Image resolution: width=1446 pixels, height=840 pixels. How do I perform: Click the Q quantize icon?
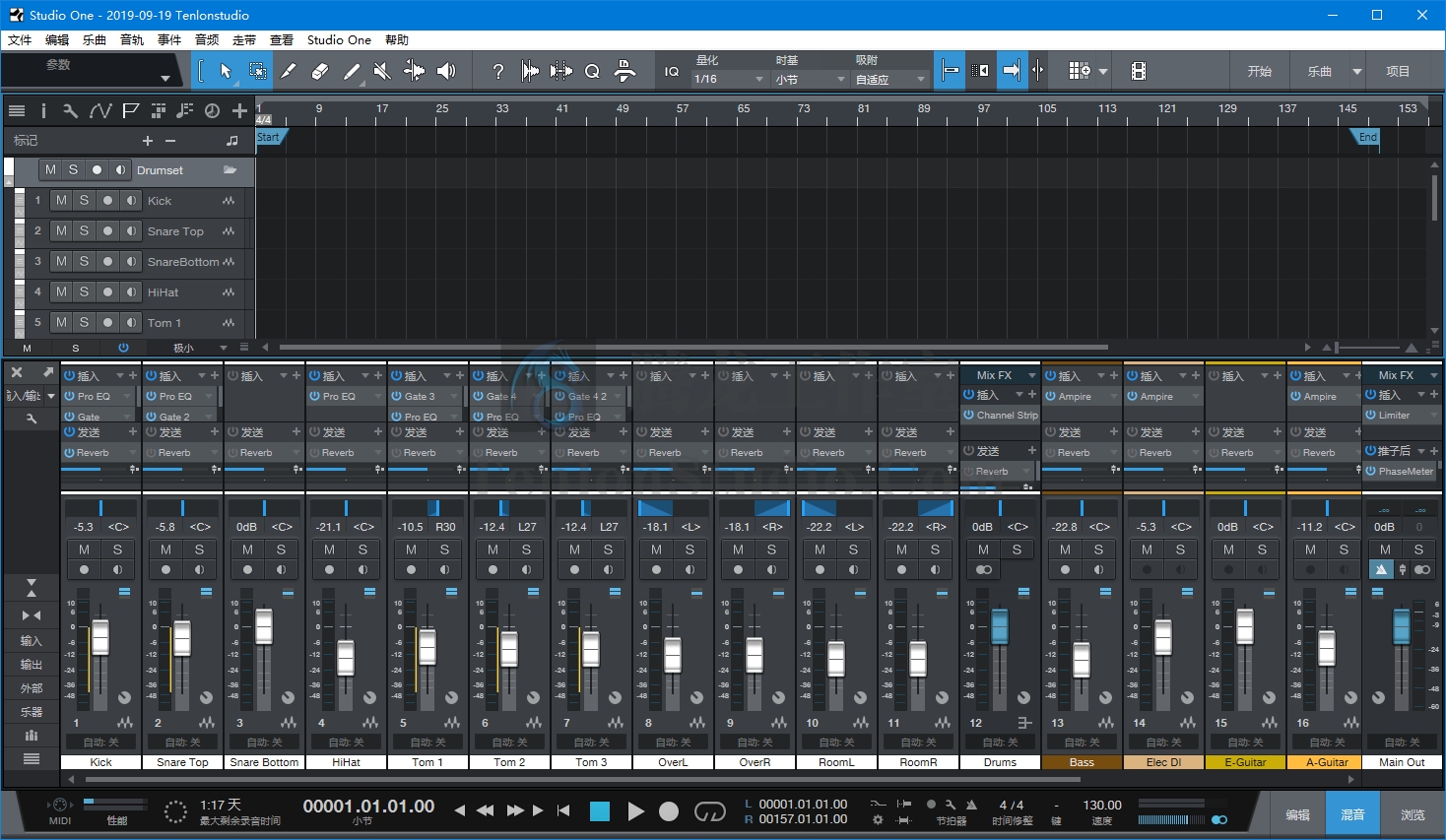pos(592,71)
